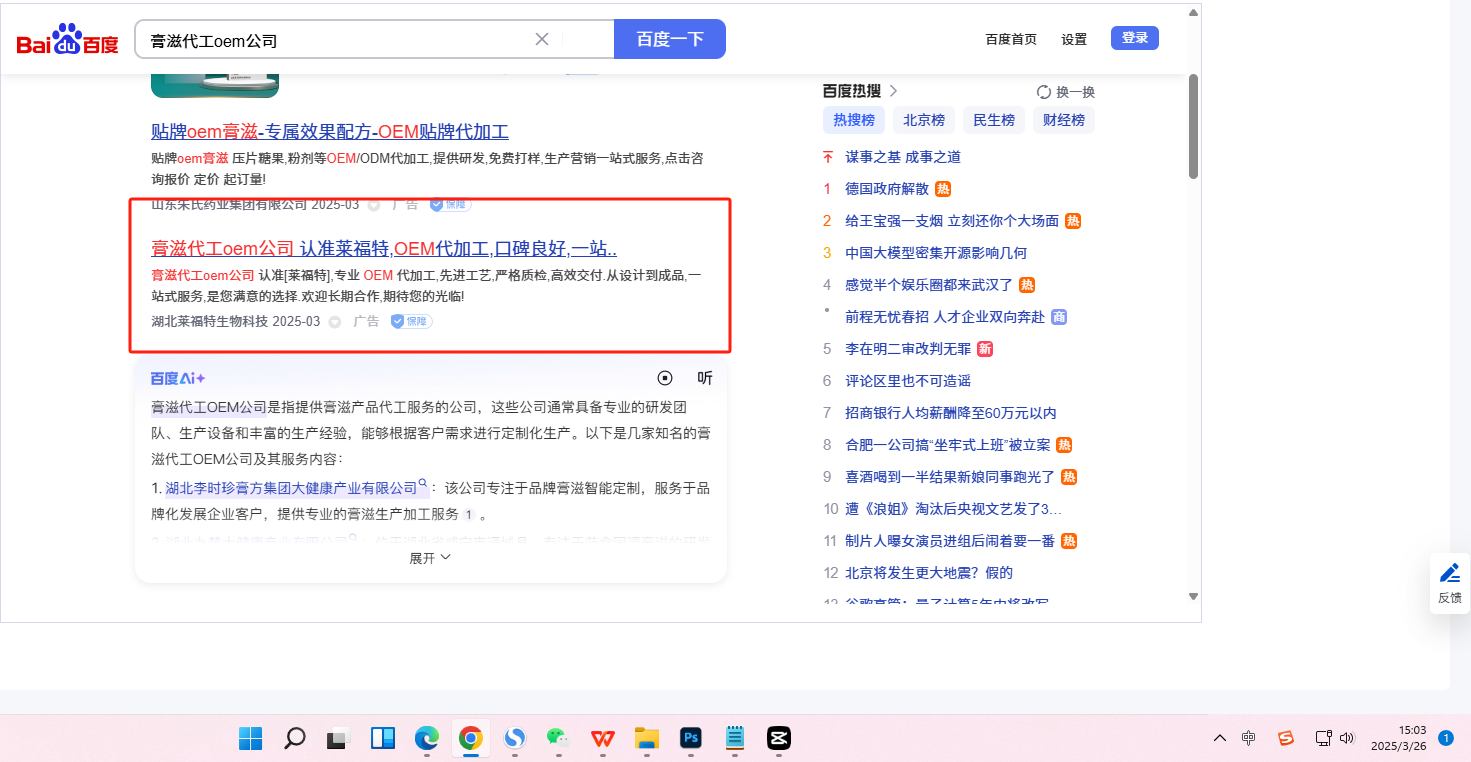Click the 百度一下 search button

pos(670,39)
